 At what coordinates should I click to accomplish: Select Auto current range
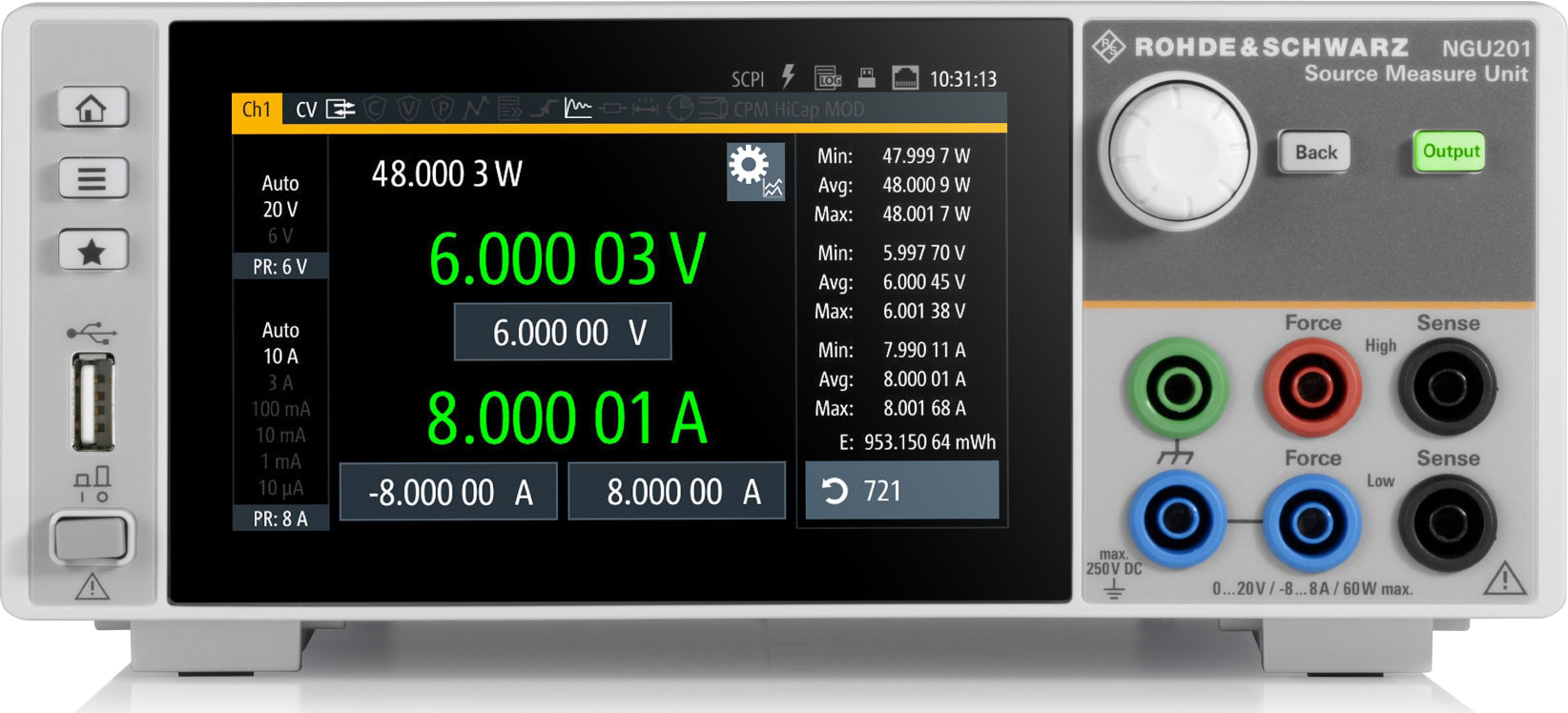click(x=280, y=330)
